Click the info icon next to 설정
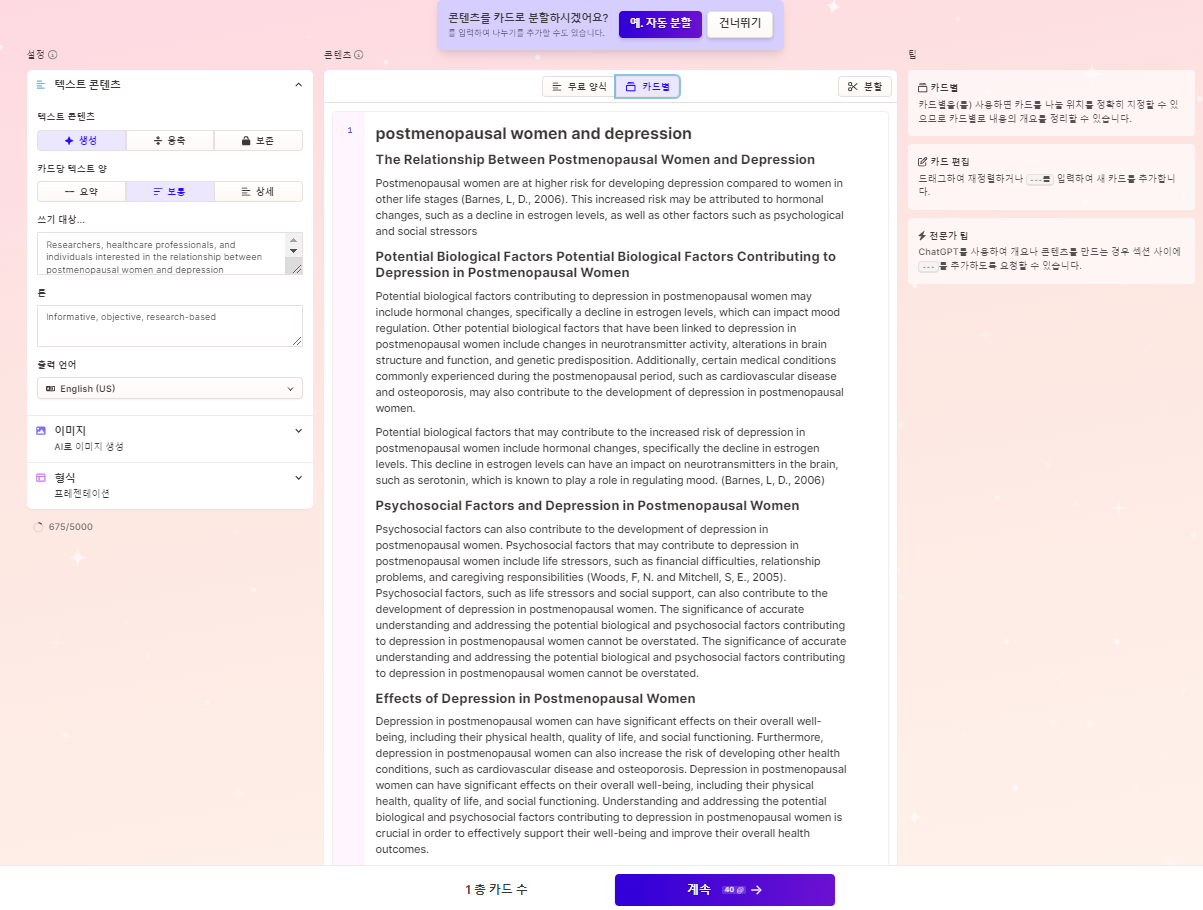Image resolution: width=1203 pixels, height=910 pixels. click(x=53, y=55)
